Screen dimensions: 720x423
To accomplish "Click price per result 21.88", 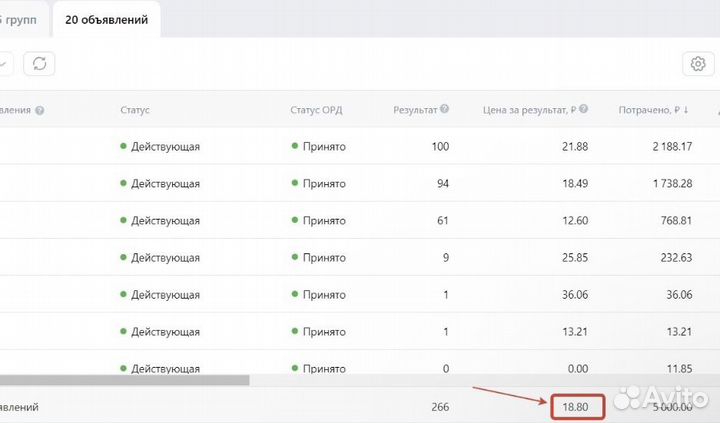I will [575, 147].
